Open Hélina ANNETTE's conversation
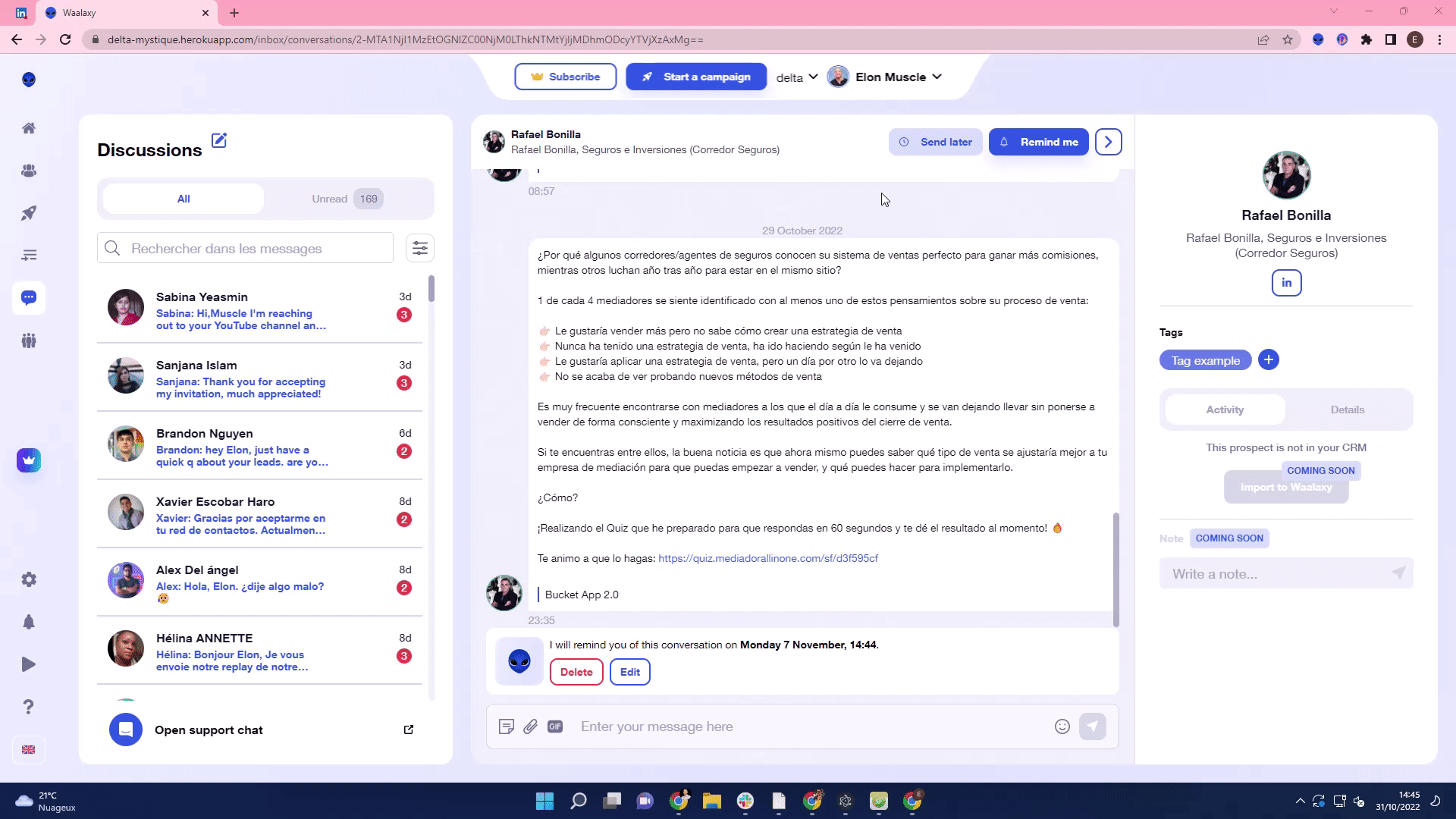The image size is (1456, 819). click(260, 652)
